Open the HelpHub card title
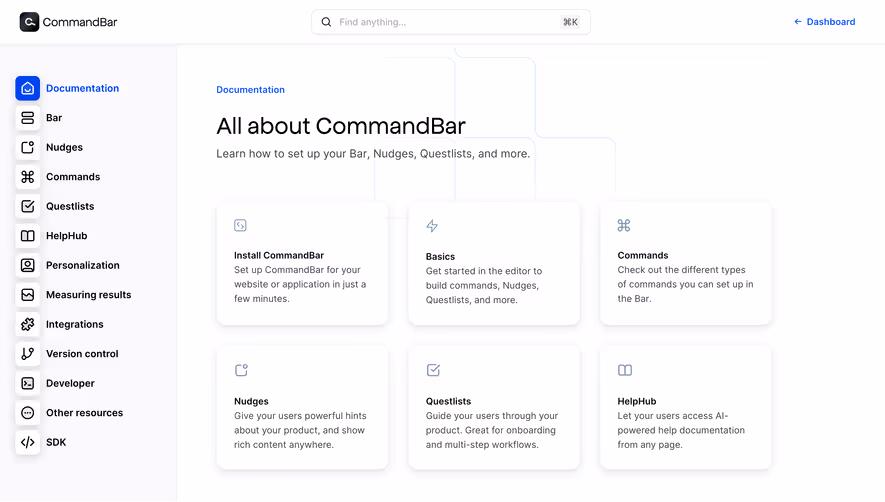 [637, 401]
